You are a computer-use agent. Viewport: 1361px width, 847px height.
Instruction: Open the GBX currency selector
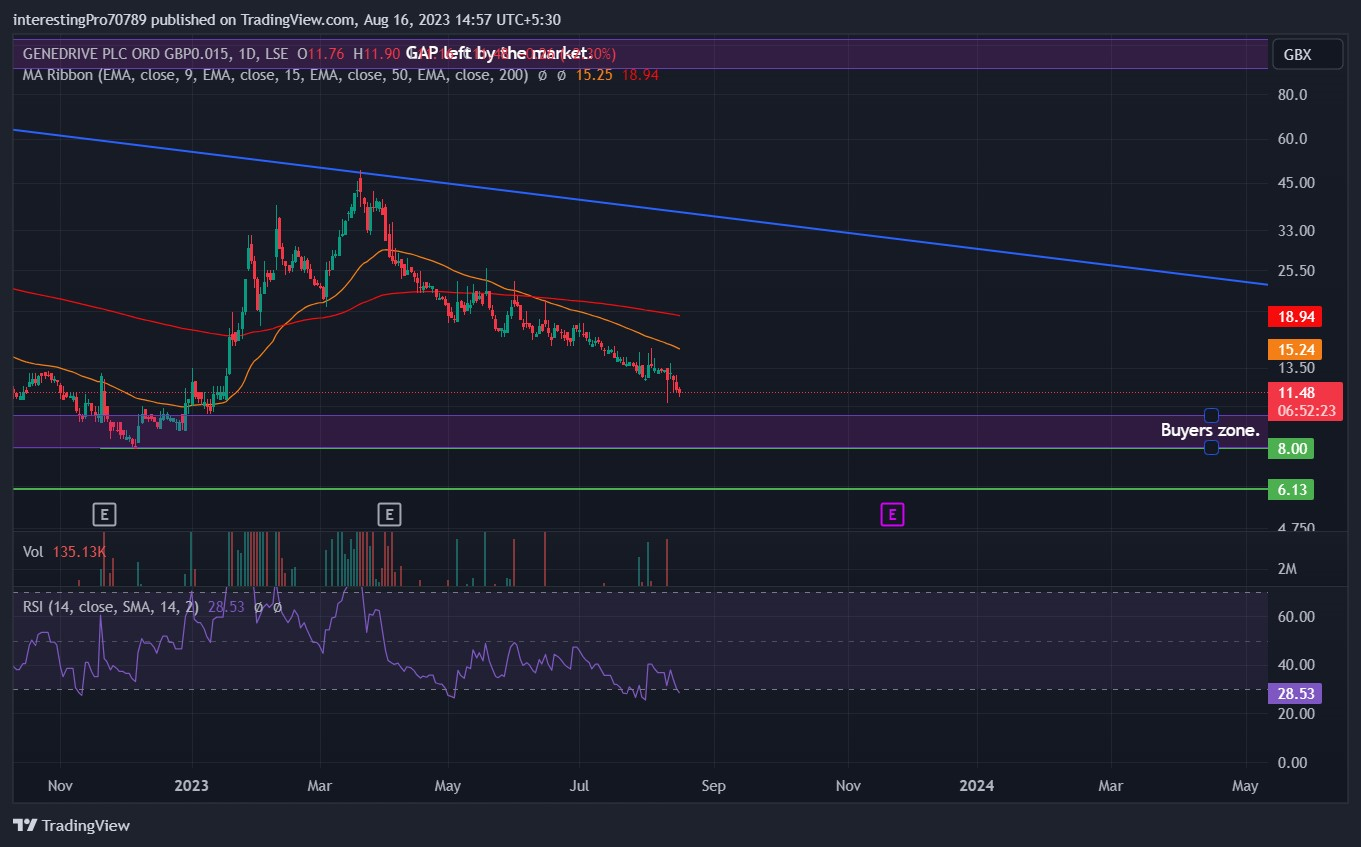(x=1306, y=55)
